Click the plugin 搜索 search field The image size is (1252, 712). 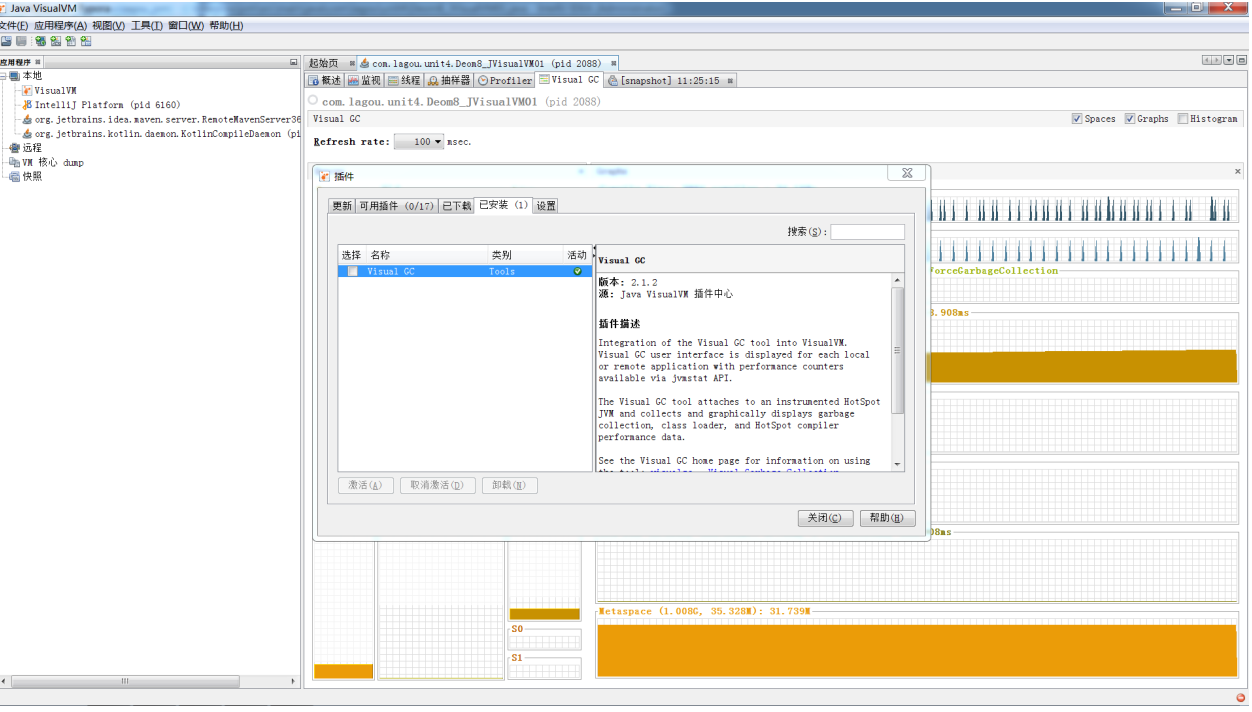pos(867,232)
